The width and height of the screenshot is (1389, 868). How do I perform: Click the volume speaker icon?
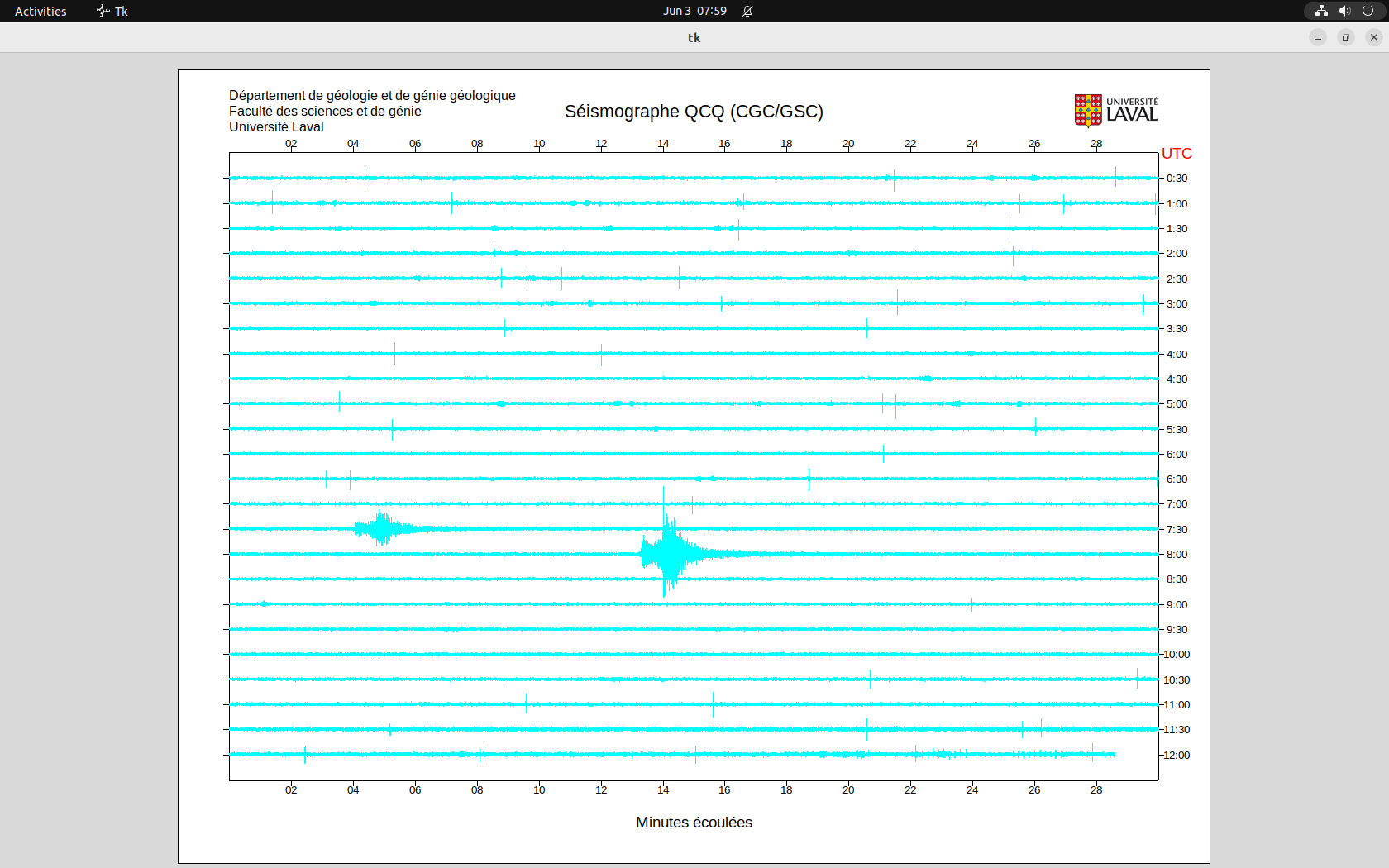point(1344,11)
